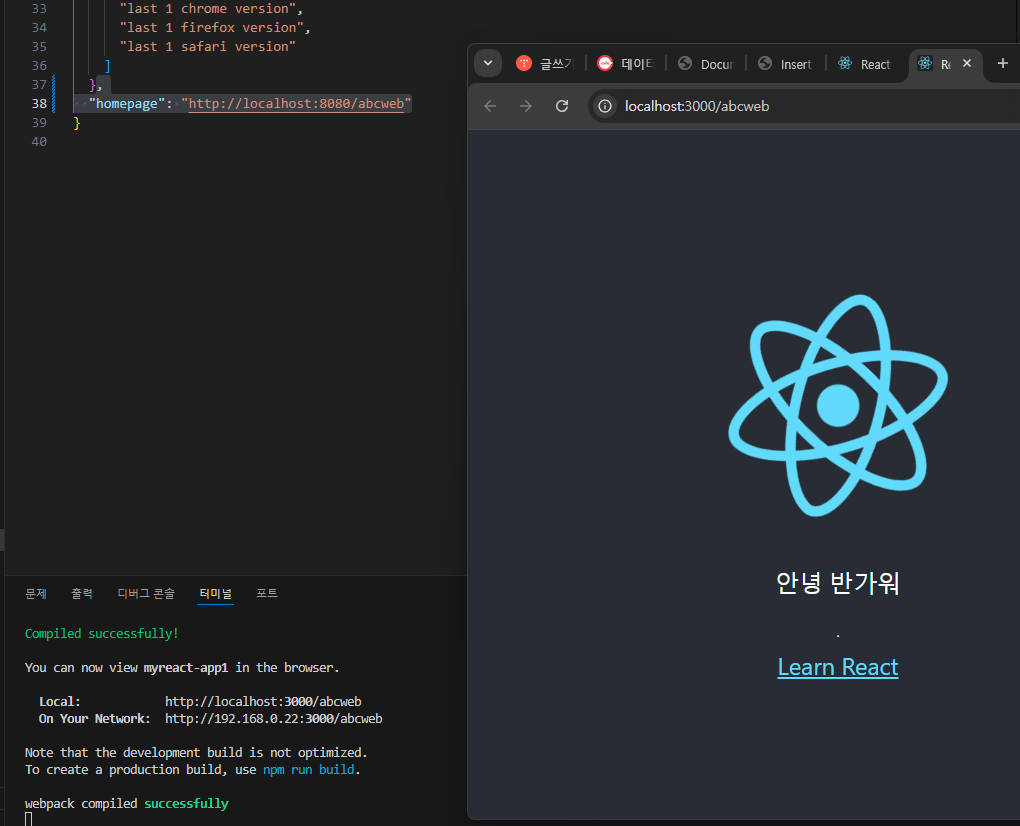
Task: Open the 192.168.0.22:3000/abcweb network link
Action: tap(273, 719)
